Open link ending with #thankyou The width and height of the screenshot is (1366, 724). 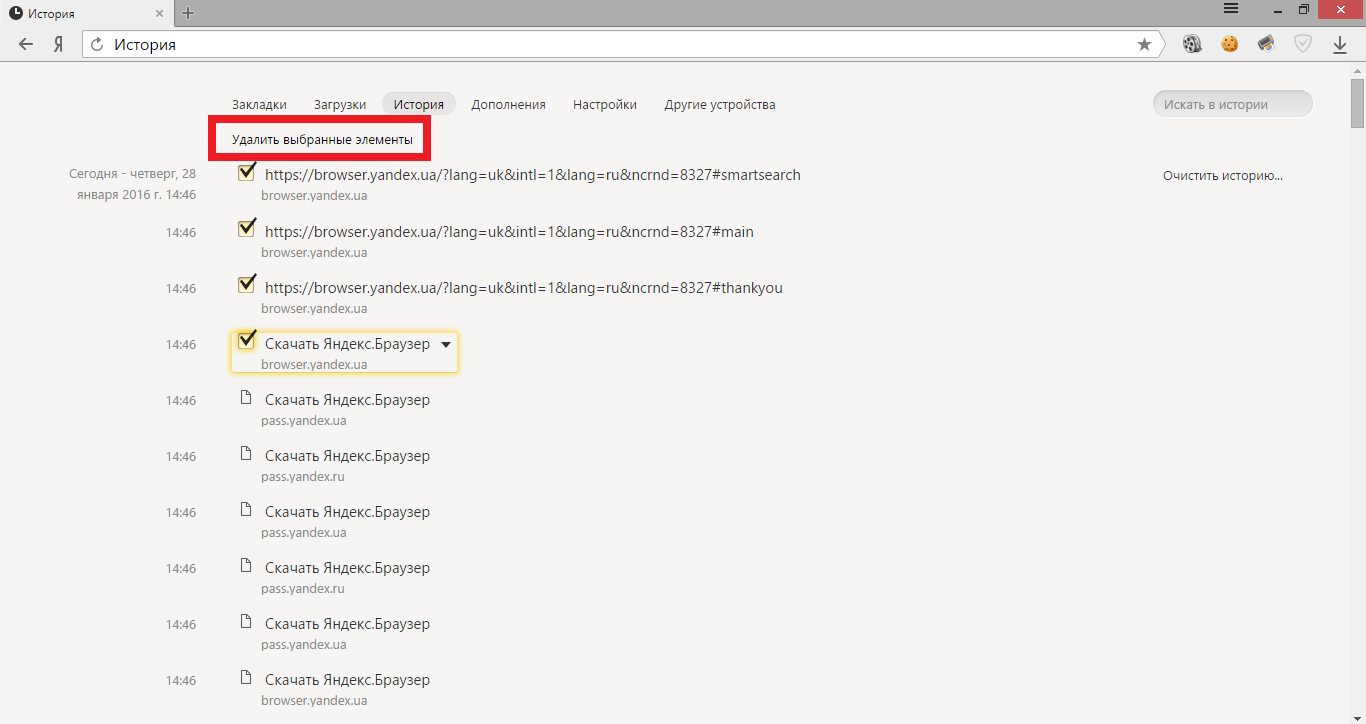click(524, 288)
